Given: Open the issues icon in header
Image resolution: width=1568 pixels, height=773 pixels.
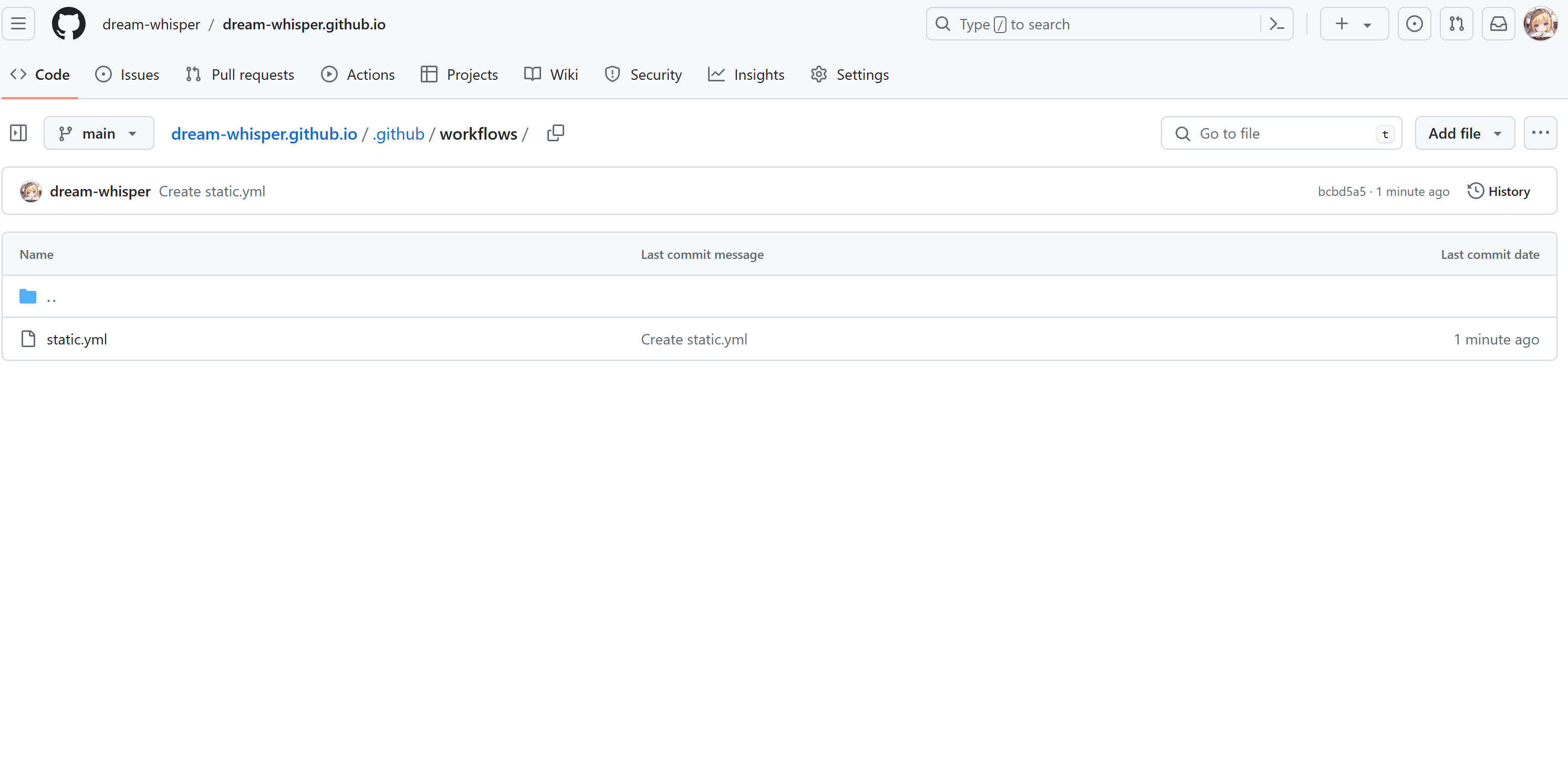Looking at the screenshot, I should pos(1414,24).
